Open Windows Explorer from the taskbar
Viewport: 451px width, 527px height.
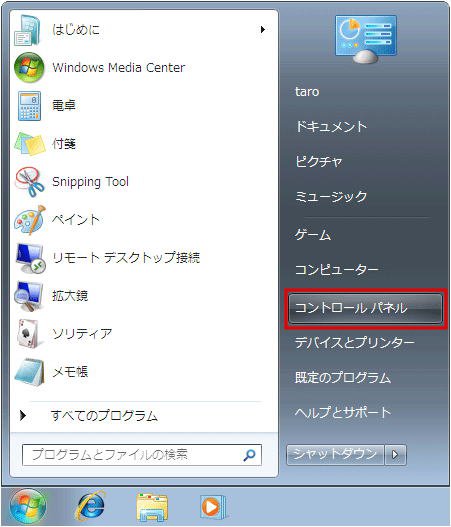152,506
